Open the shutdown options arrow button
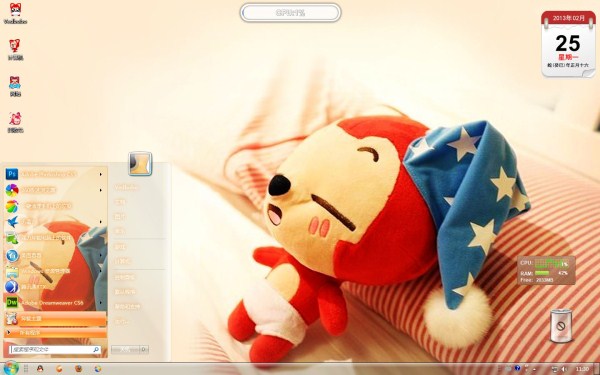The width and height of the screenshot is (600, 375). [x=144, y=349]
